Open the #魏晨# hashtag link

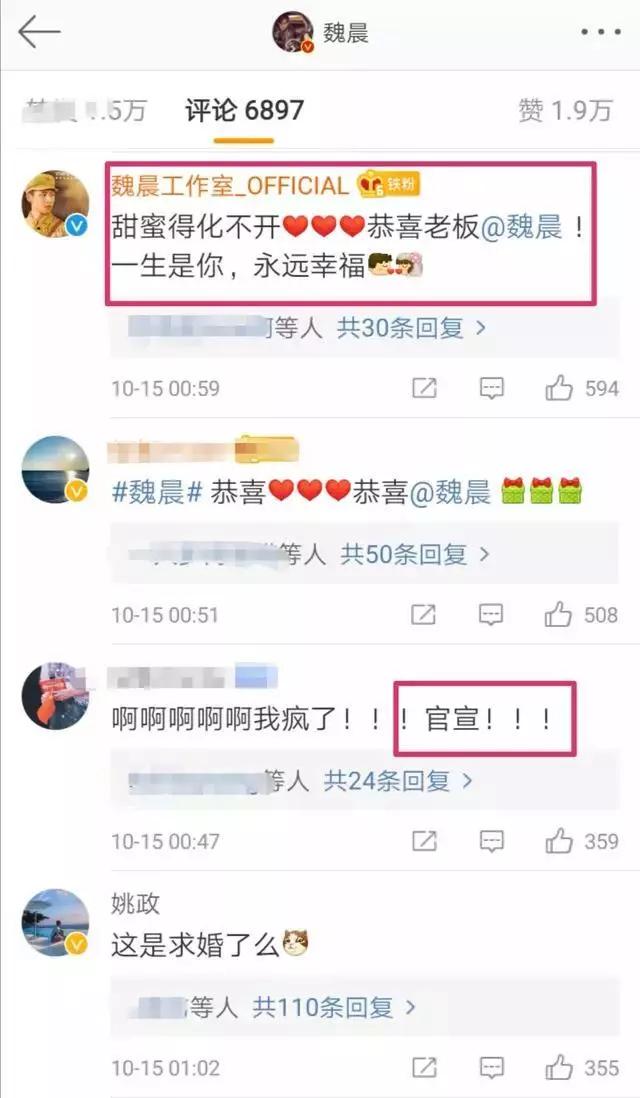pos(158,493)
